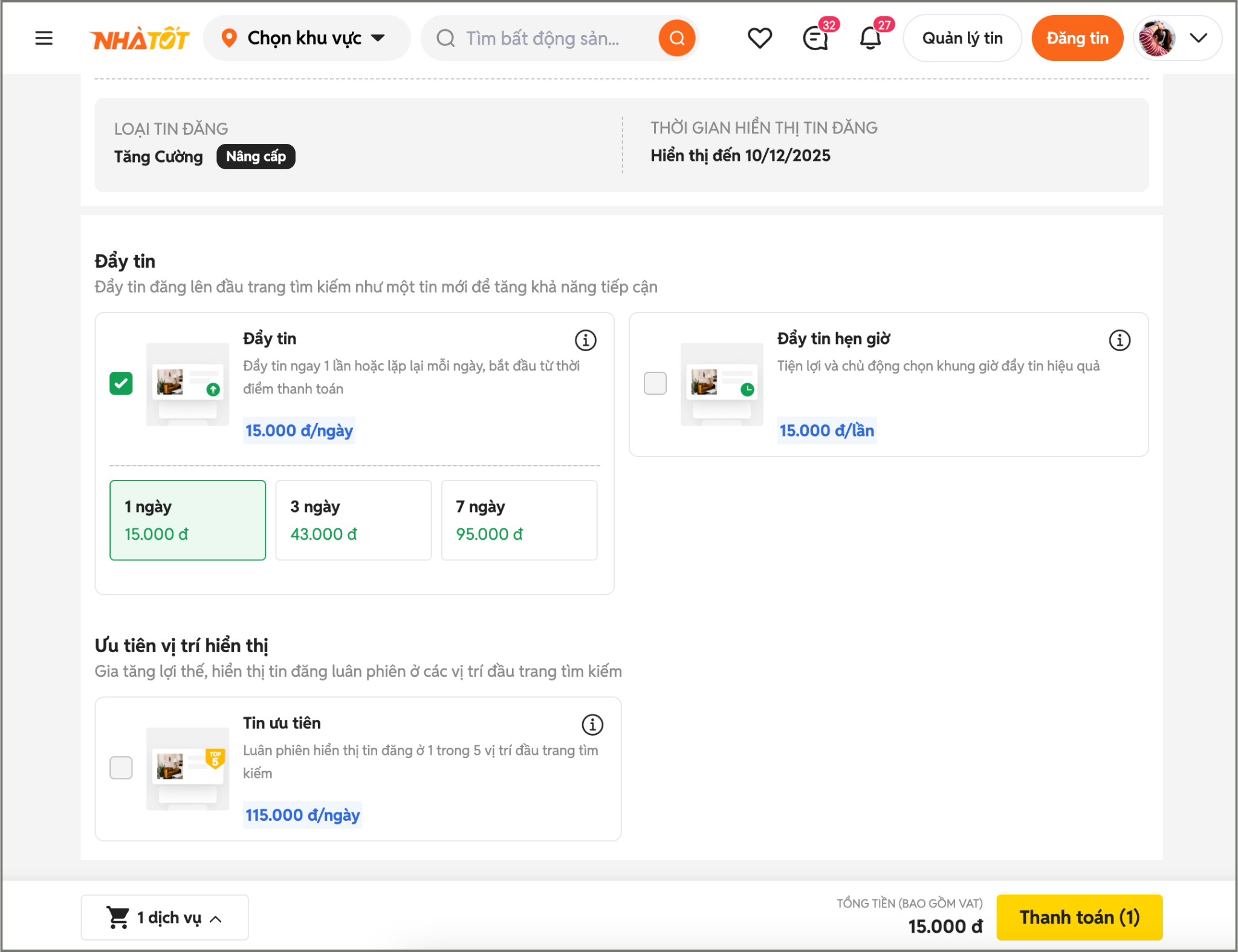Show info for Đẩy tin hẹn giờ
The image size is (1238, 952).
coord(1119,340)
